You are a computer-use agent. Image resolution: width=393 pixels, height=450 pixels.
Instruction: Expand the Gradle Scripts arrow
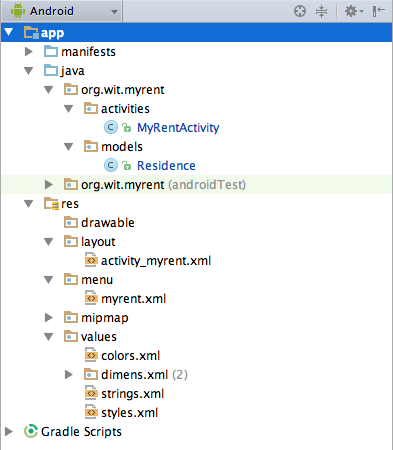pos(9,431)
